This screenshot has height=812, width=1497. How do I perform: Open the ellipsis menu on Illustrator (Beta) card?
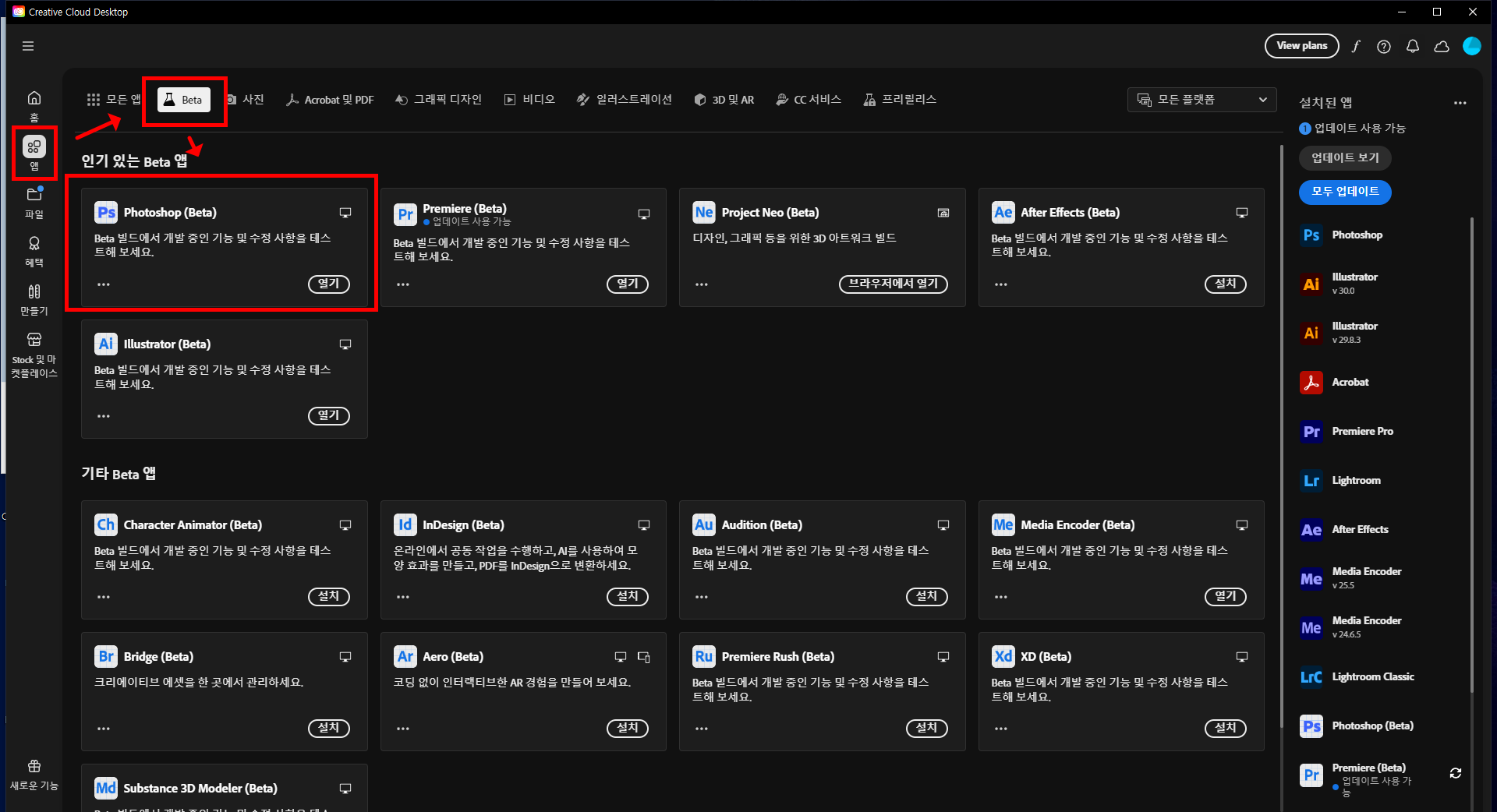104,416
